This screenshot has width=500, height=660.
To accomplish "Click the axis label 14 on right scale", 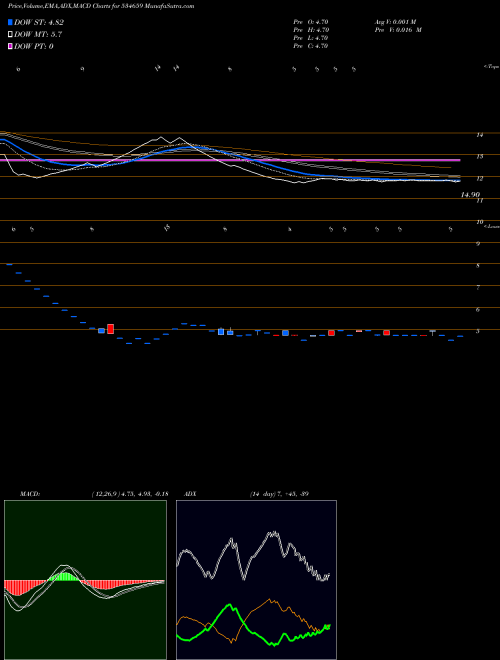I will (479, 135).
